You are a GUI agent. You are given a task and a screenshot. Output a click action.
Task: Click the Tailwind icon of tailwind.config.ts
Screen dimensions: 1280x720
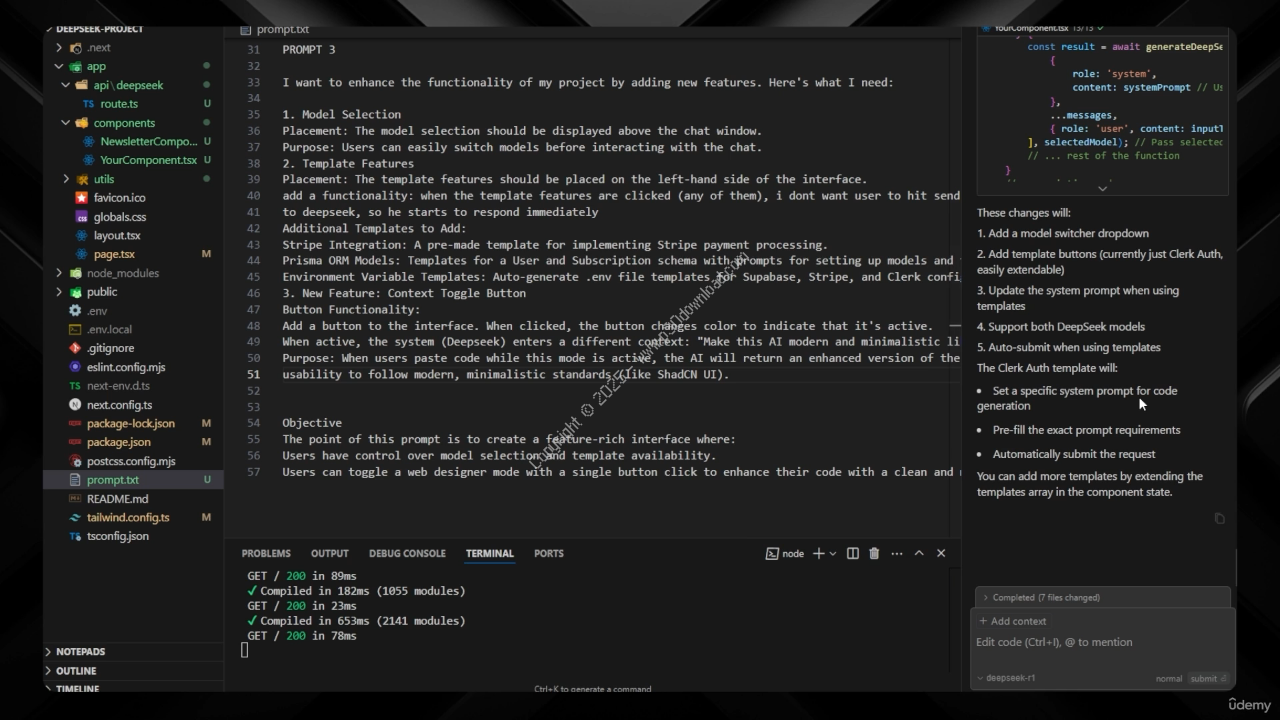(x=75, y=517)
